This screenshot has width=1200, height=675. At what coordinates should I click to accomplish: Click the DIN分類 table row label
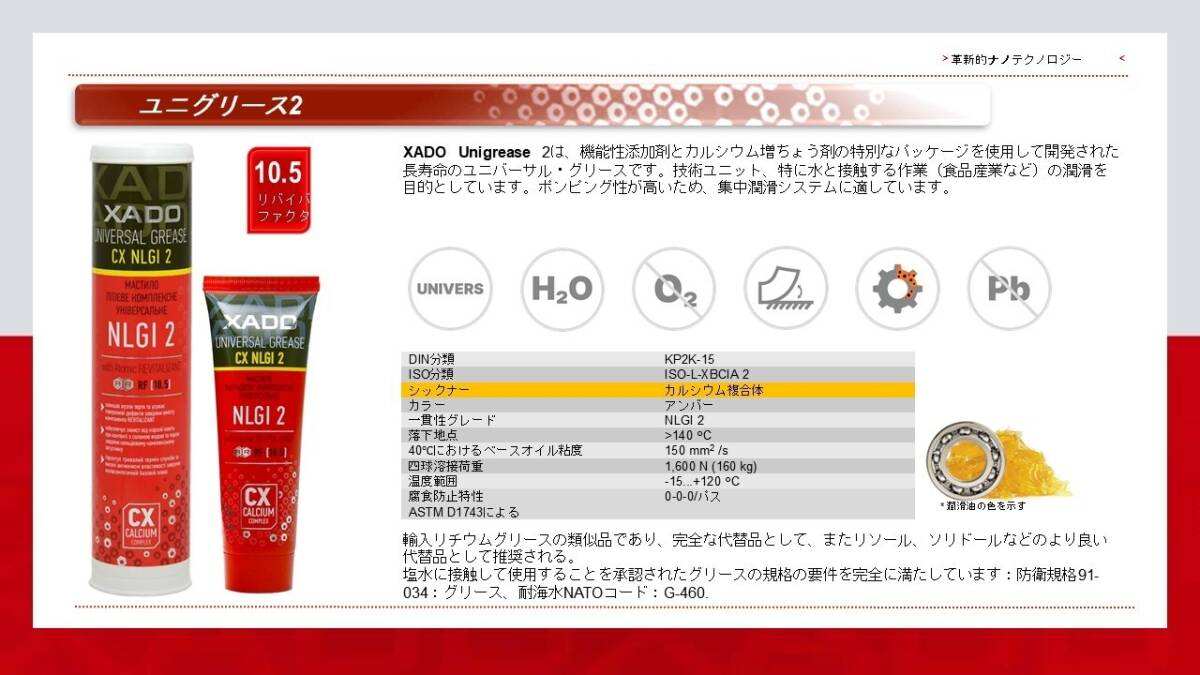coord(432,359)
